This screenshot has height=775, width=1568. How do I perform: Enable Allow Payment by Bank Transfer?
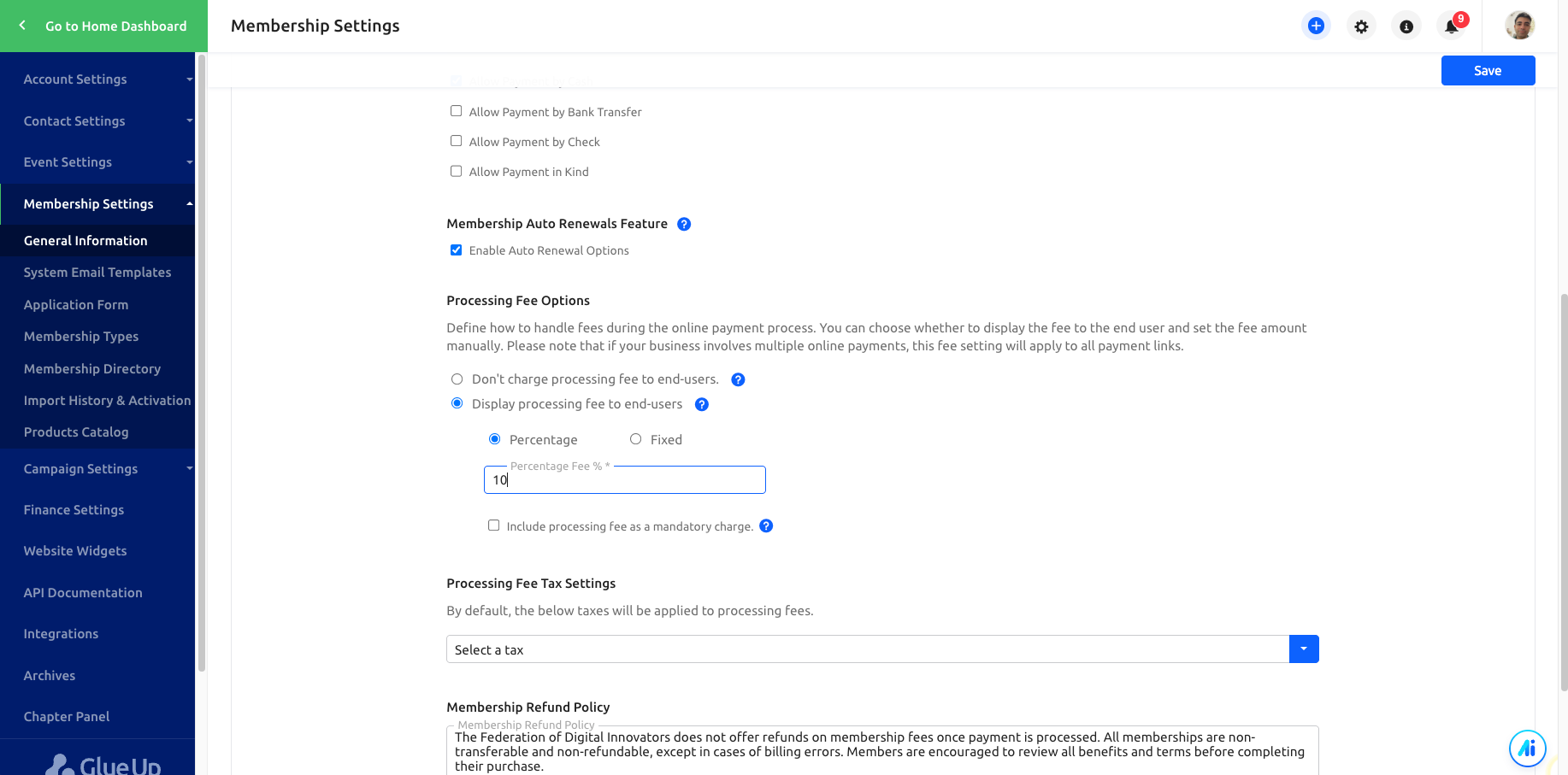[456, 111]
